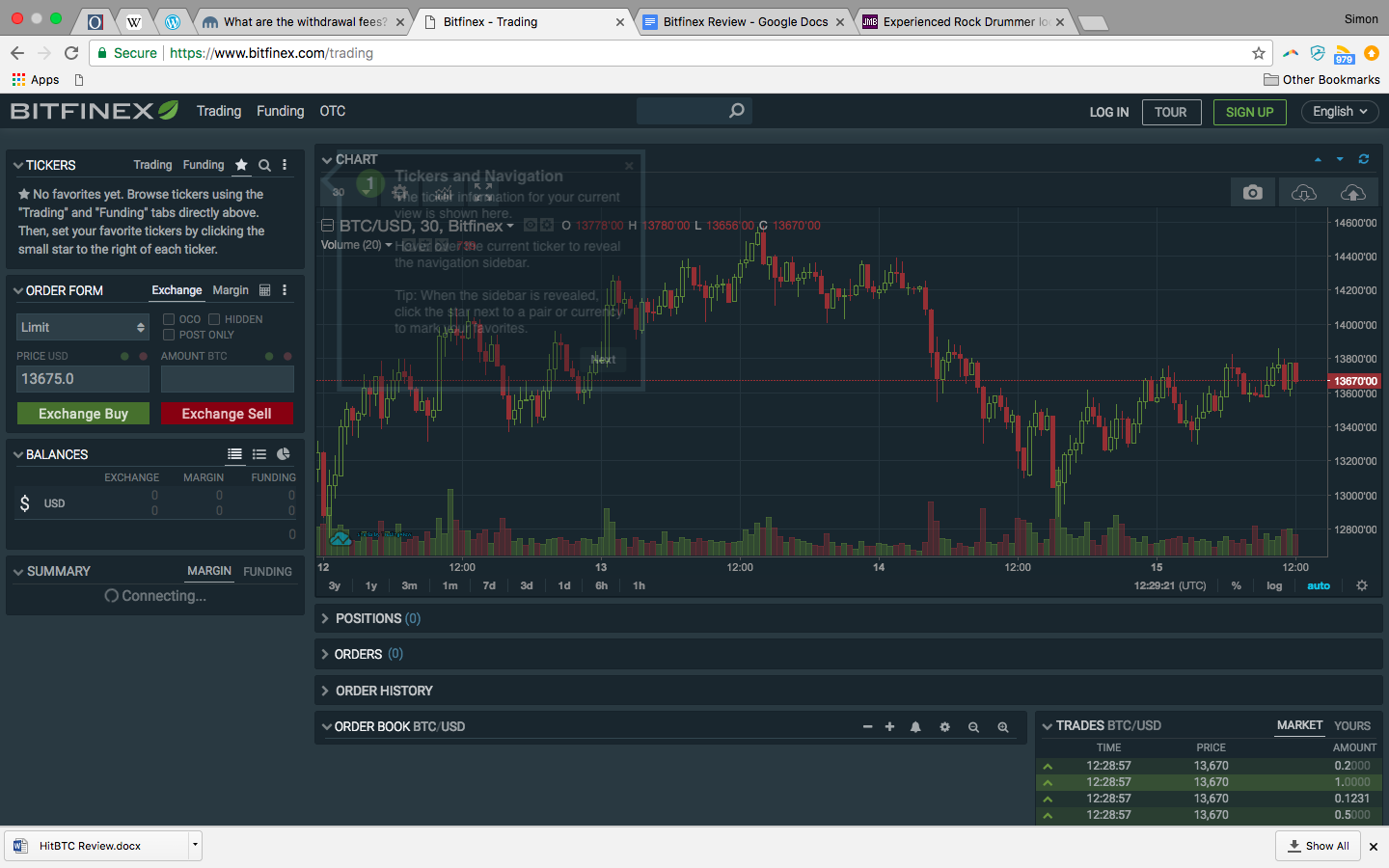Image resolution: width=1389 pixels, height=868 pixels.
Task: Decrease order book precision with minus icon
Action: (x=867, y=727)
